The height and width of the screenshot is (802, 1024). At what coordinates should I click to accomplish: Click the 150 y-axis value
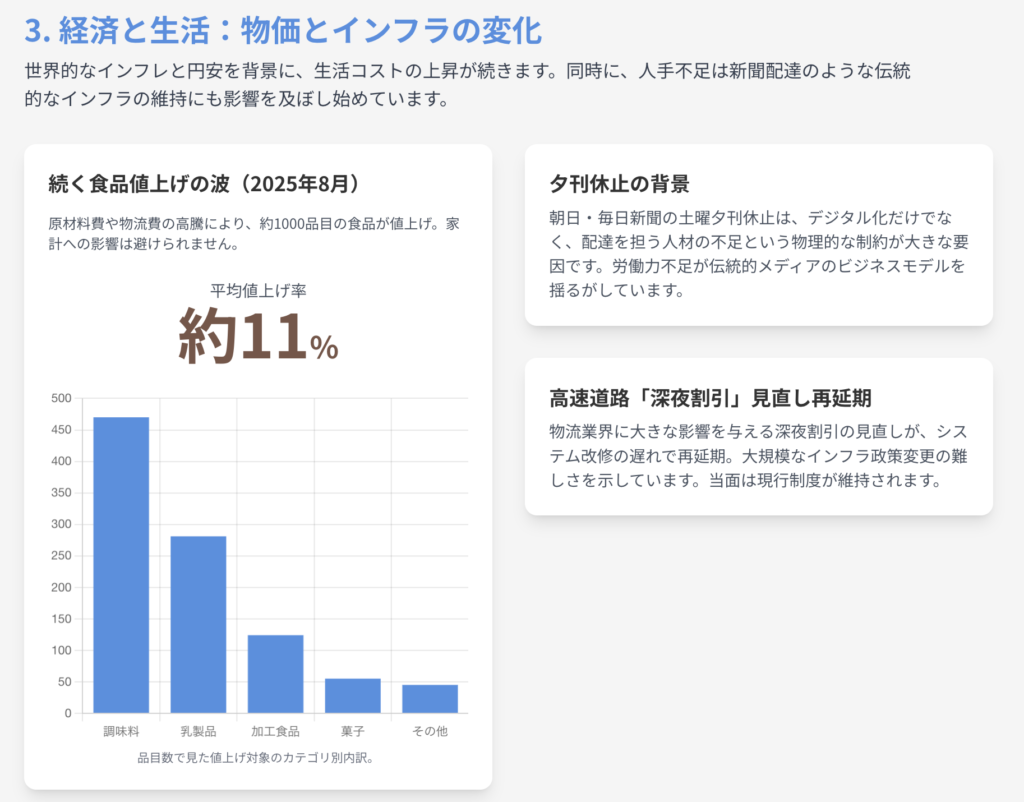[x=61, y=618]
